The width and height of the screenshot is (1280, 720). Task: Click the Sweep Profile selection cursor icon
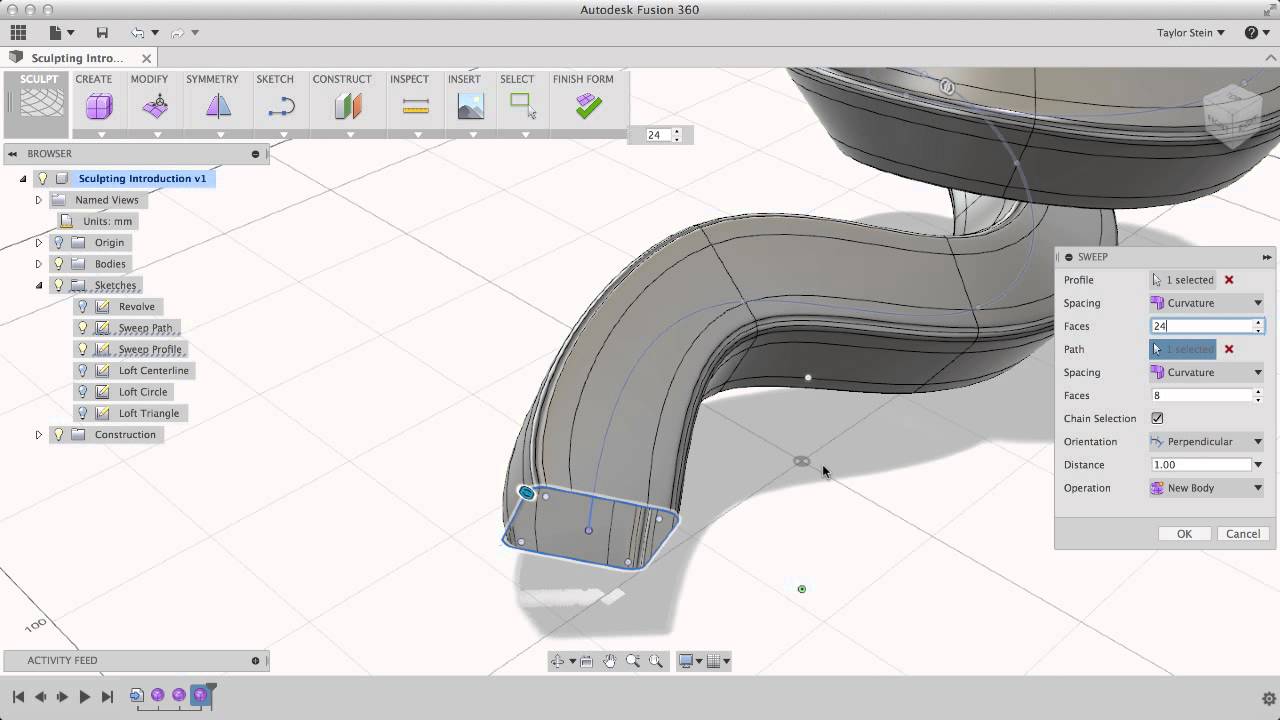[1157, 280]
